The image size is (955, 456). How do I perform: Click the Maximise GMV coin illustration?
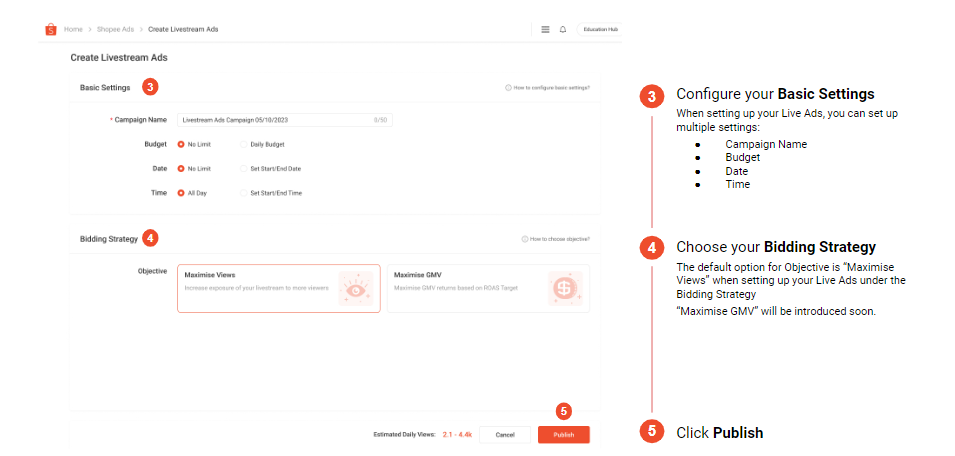[x=565, y=289]
